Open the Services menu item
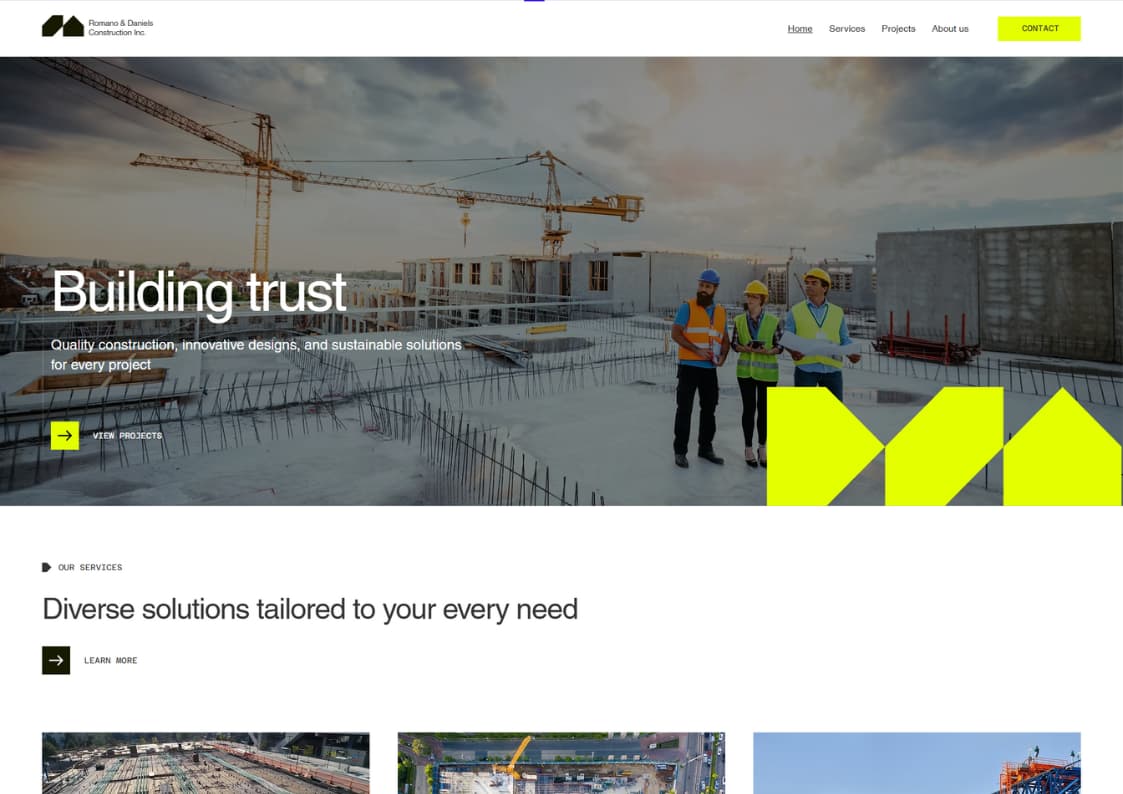 pos(847,29)
